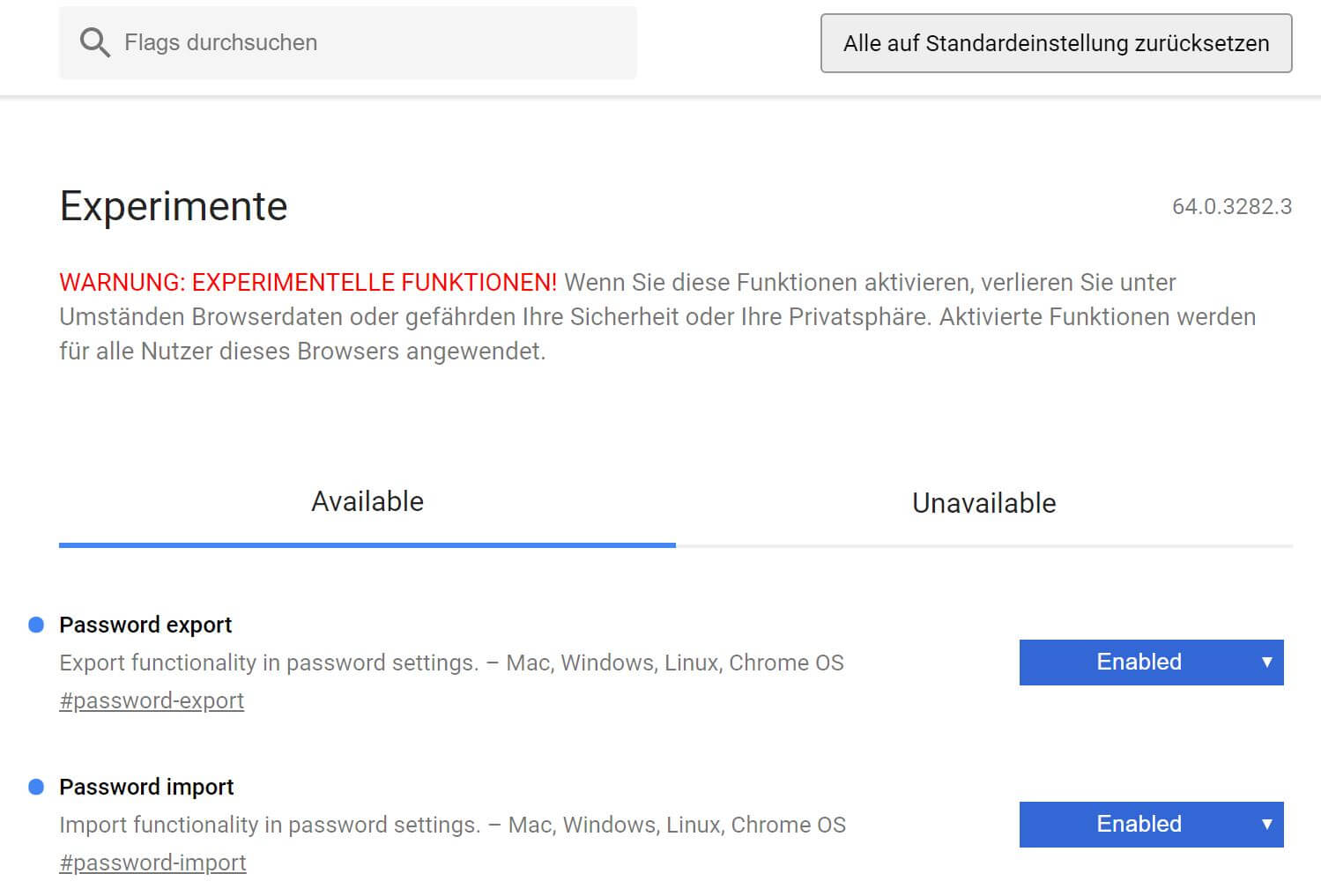Click Alle auf Standardeinstellung zurücksetzen

tap(1056, 43)
